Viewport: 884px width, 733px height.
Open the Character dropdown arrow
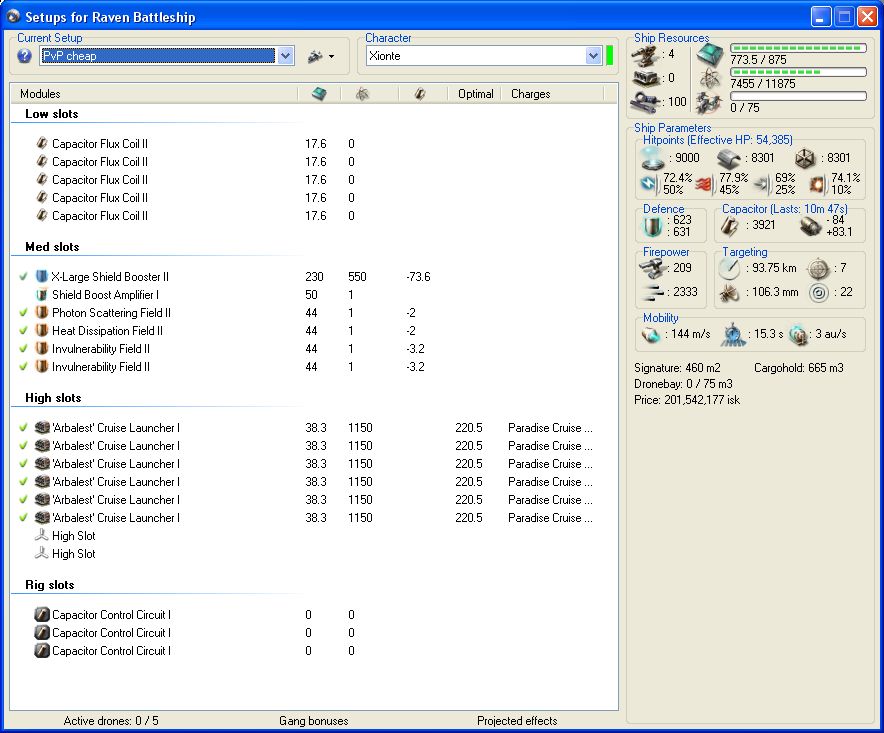pos(593,56)
